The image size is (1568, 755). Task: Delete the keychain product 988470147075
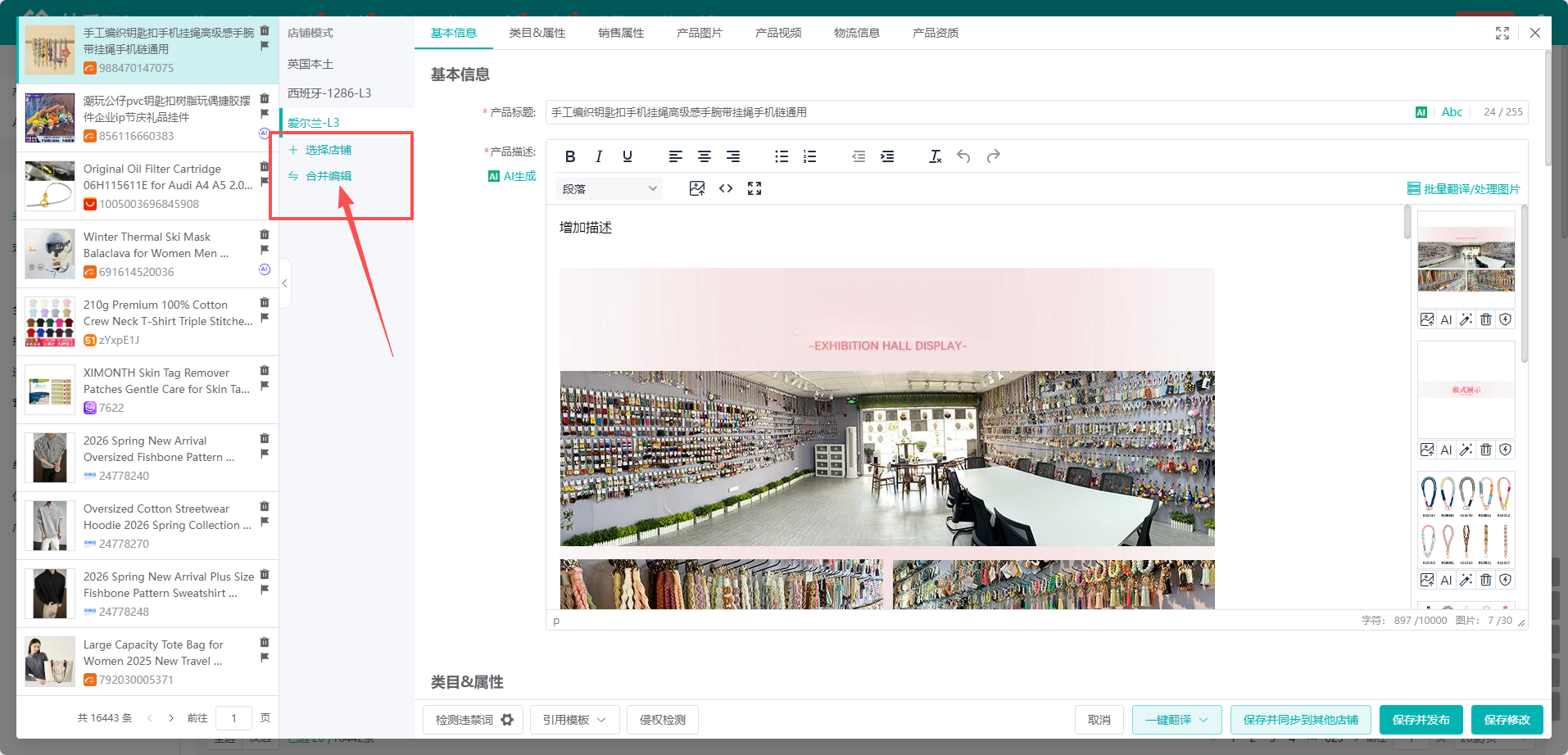[x=265, y=30]
